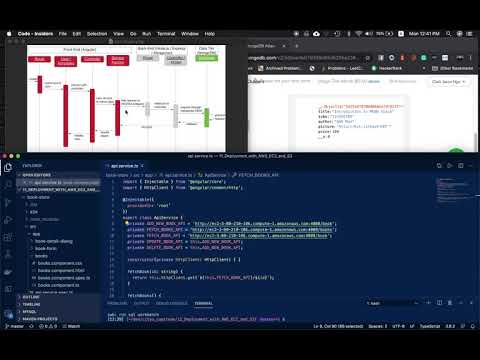Click the notifications bell in status bar
480x360 pixels.
pyautogui.click(x=472, y=326)
